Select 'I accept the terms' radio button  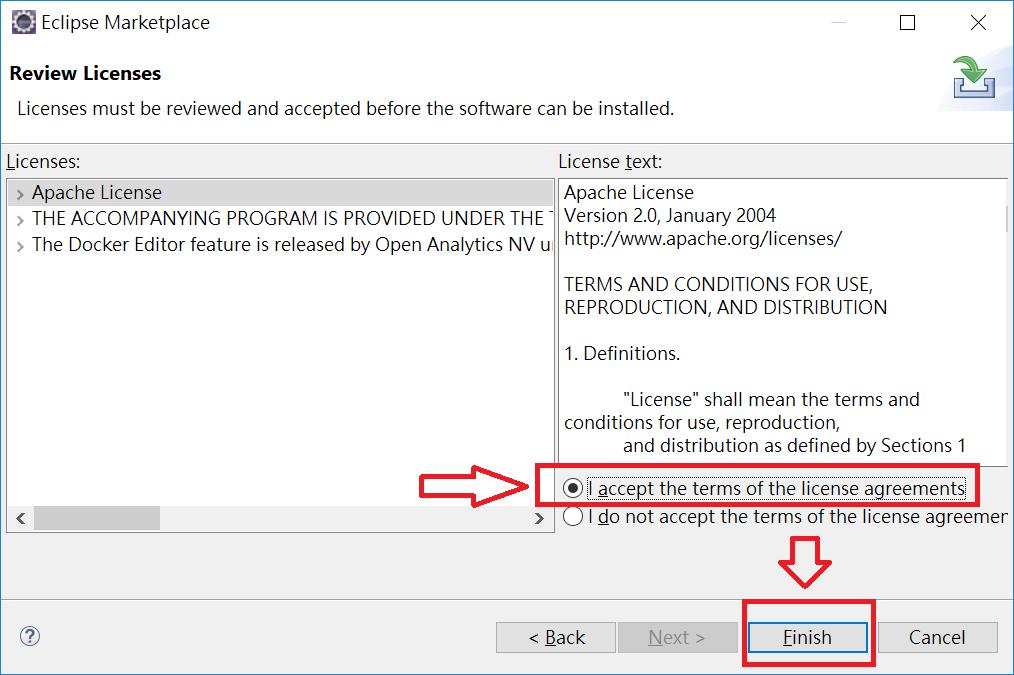point(573,488)
